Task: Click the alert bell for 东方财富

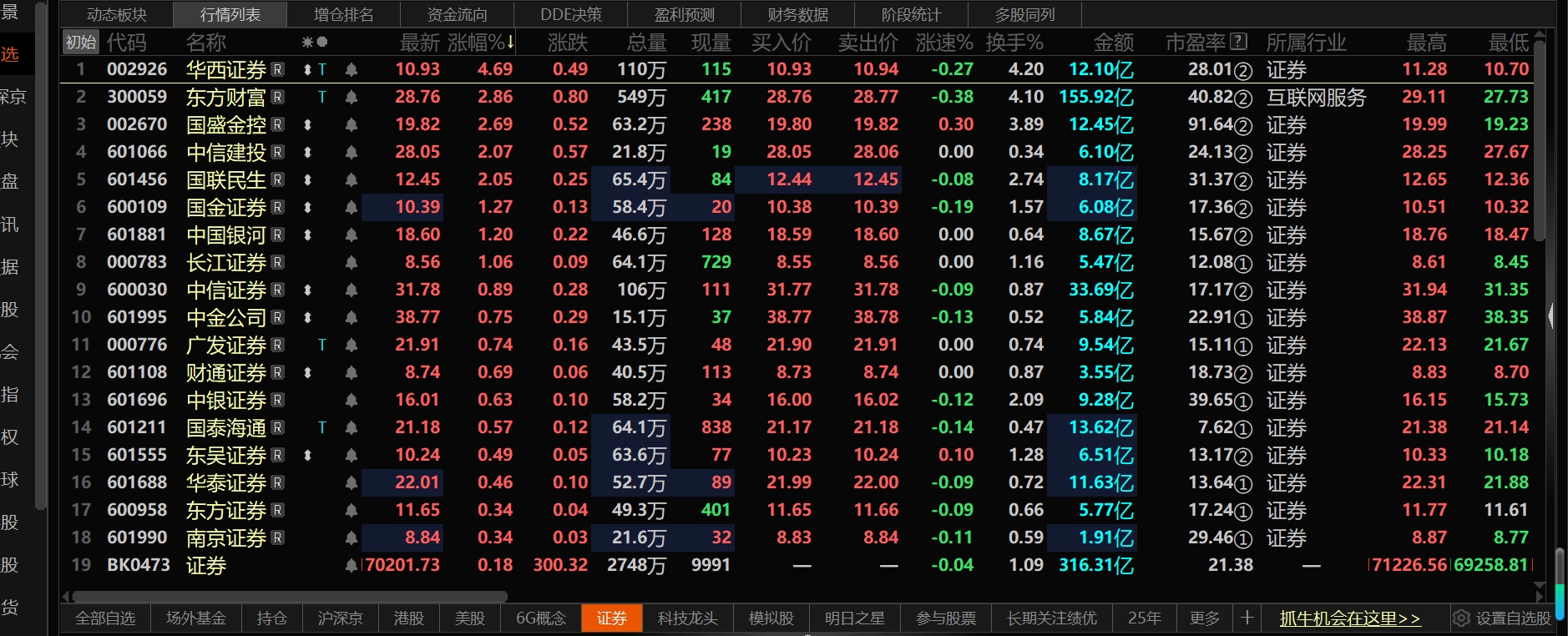Action: (352, 98)
